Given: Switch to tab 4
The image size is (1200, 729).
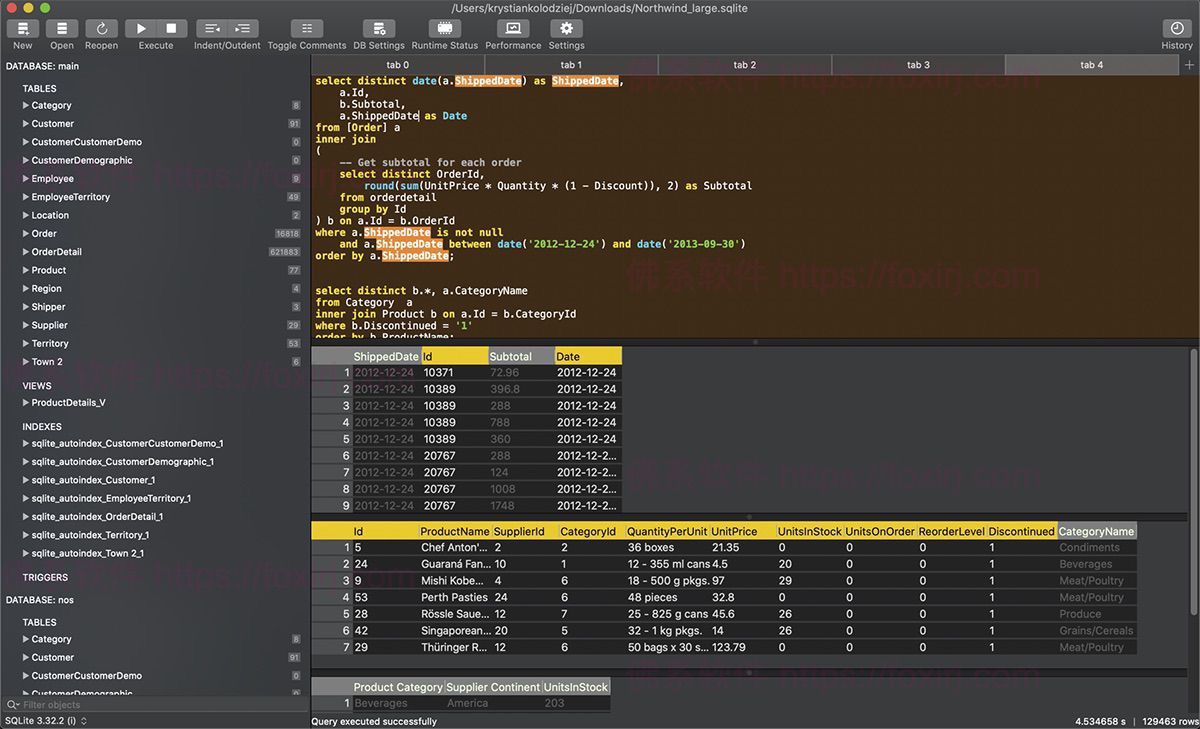Looking at the screenshot, I should tap(1092, 64).
